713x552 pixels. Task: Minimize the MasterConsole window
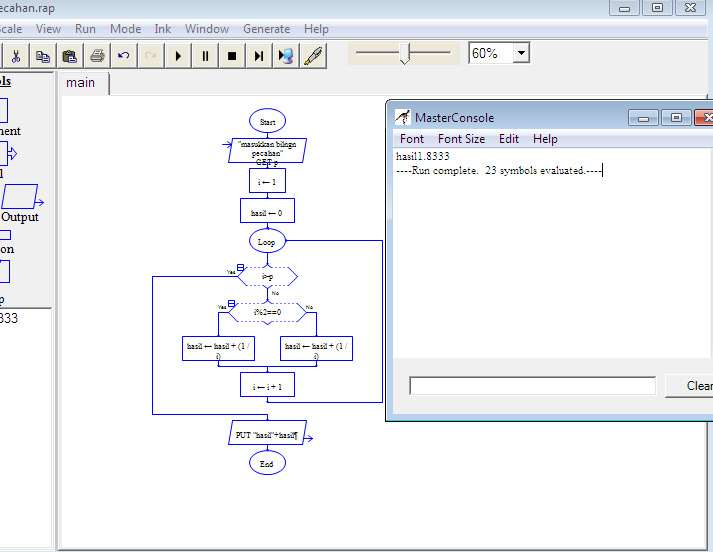(643, 118)
